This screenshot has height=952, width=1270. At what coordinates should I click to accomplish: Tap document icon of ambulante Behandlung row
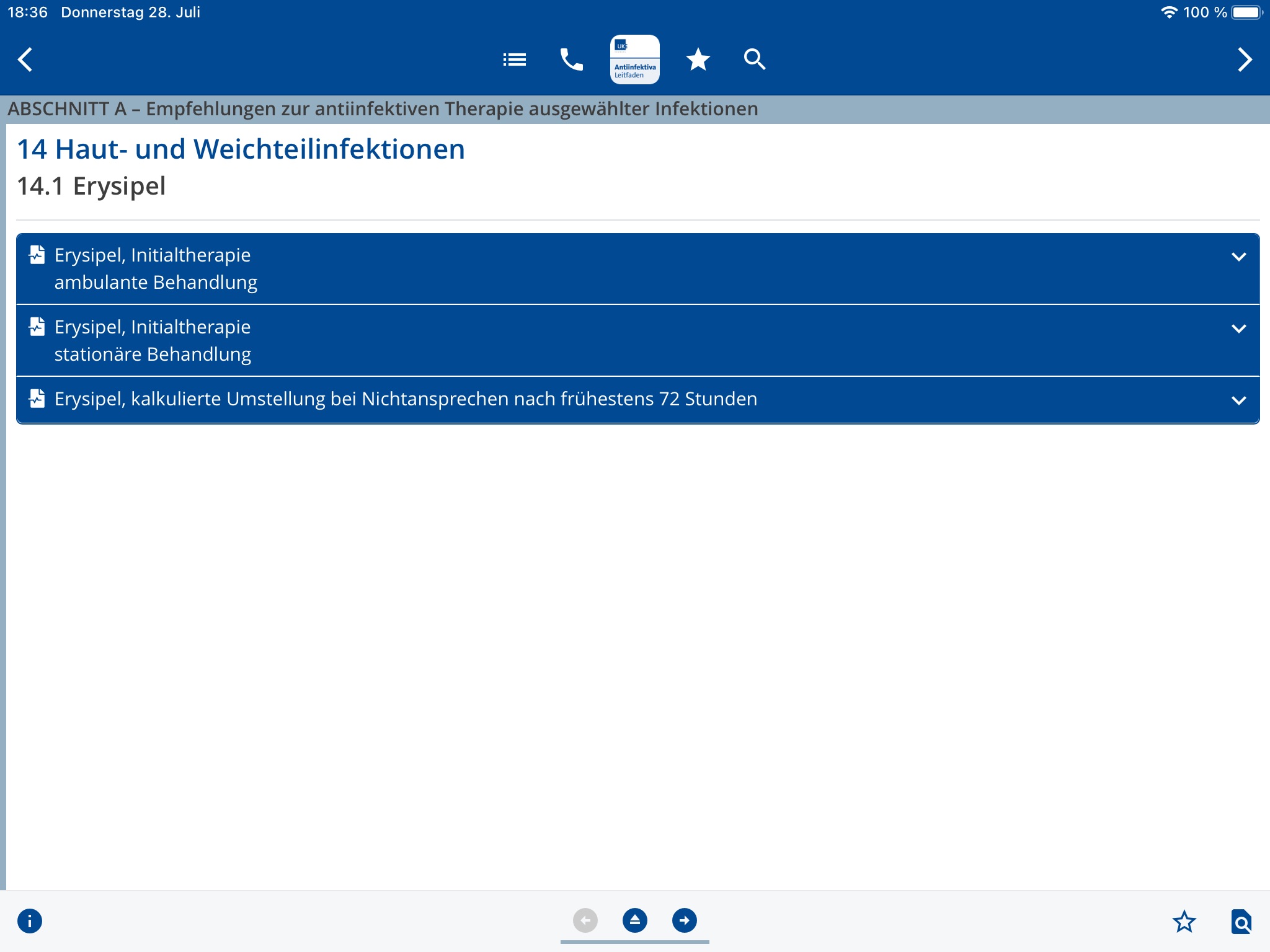(37, 255)
